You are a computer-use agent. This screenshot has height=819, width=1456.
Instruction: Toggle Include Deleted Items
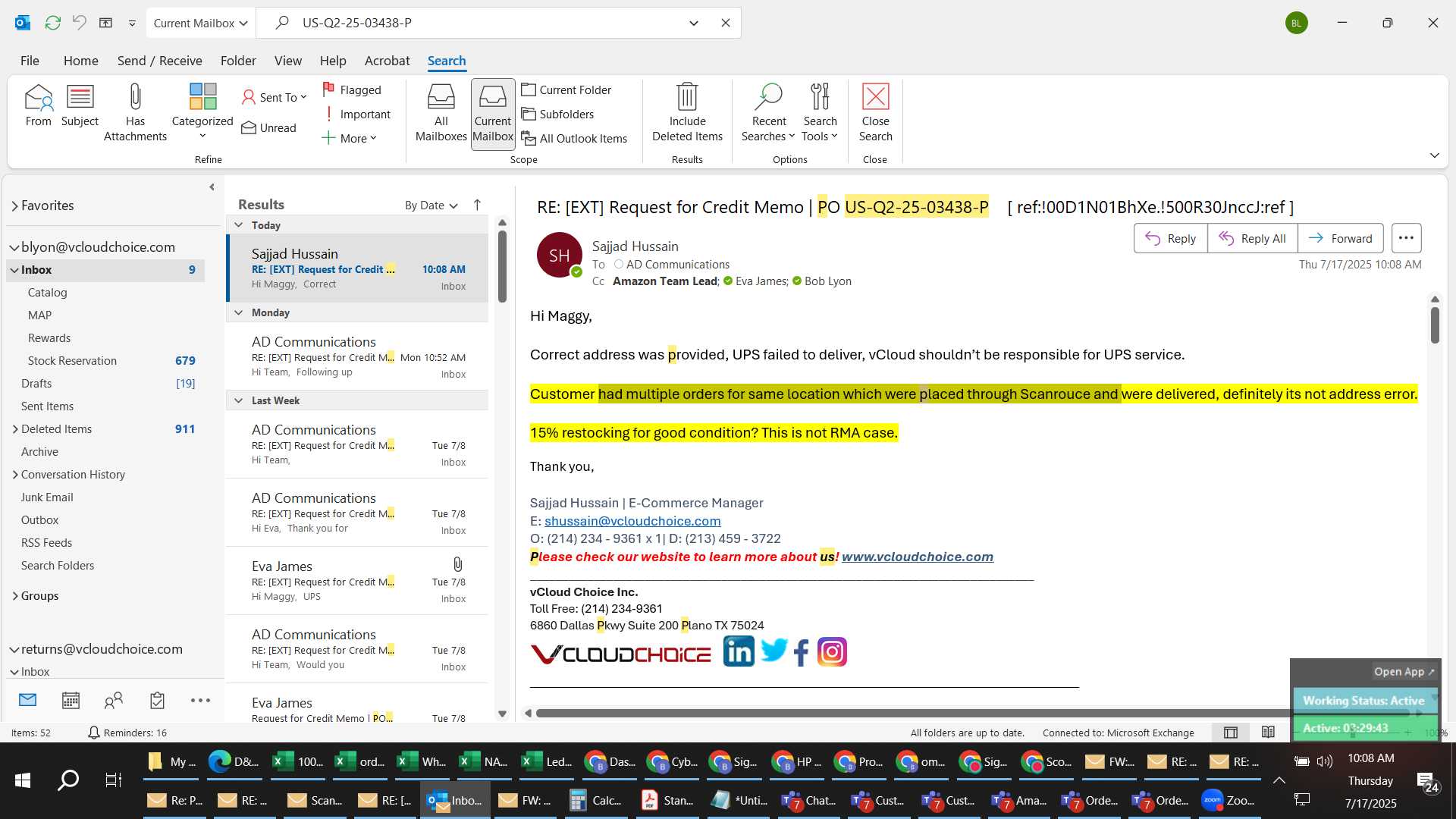pos(687,113)
